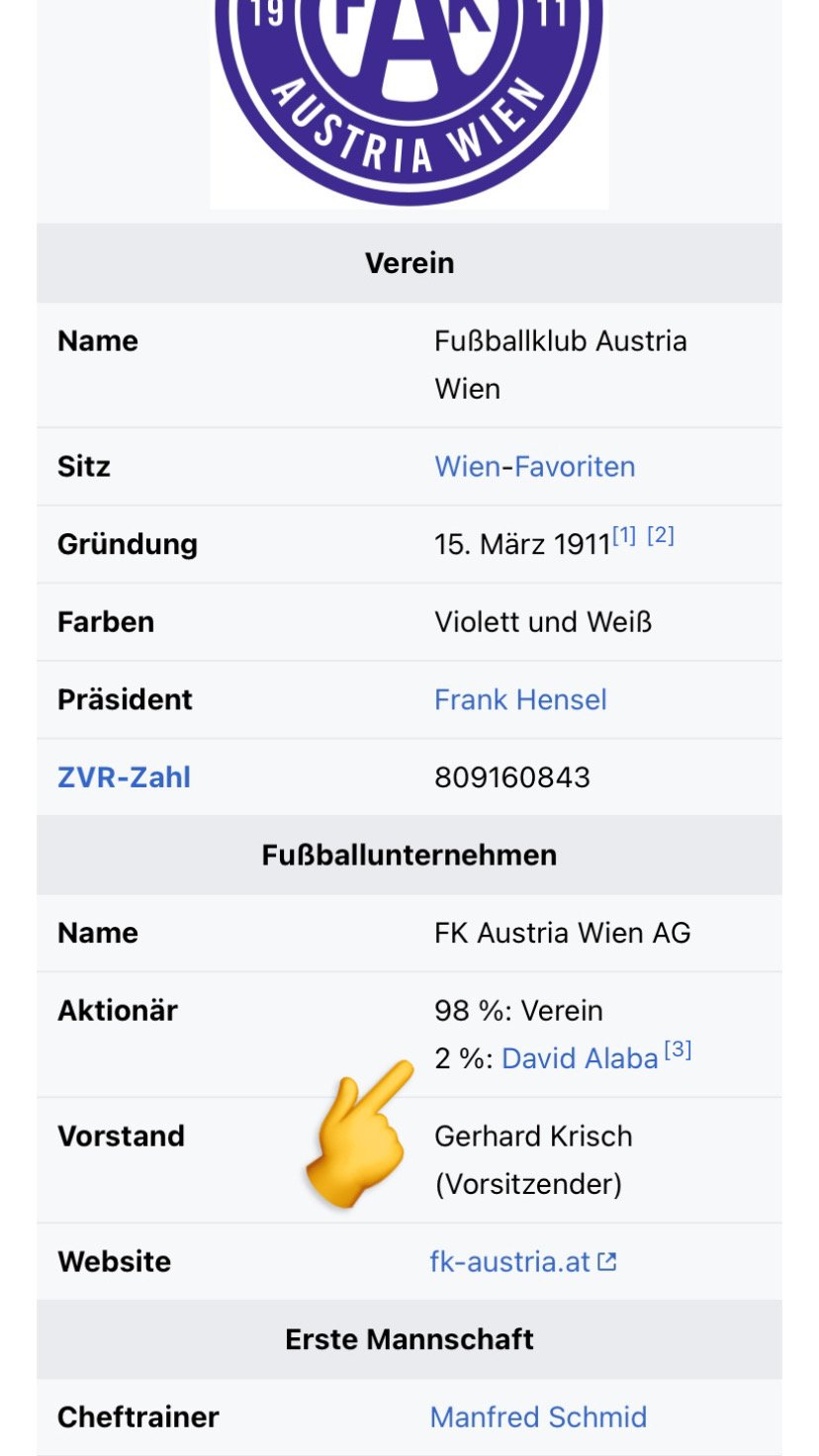Visit the fk-austria.at website link
Screen dimensions: 819x1456
coord(510,1262)
